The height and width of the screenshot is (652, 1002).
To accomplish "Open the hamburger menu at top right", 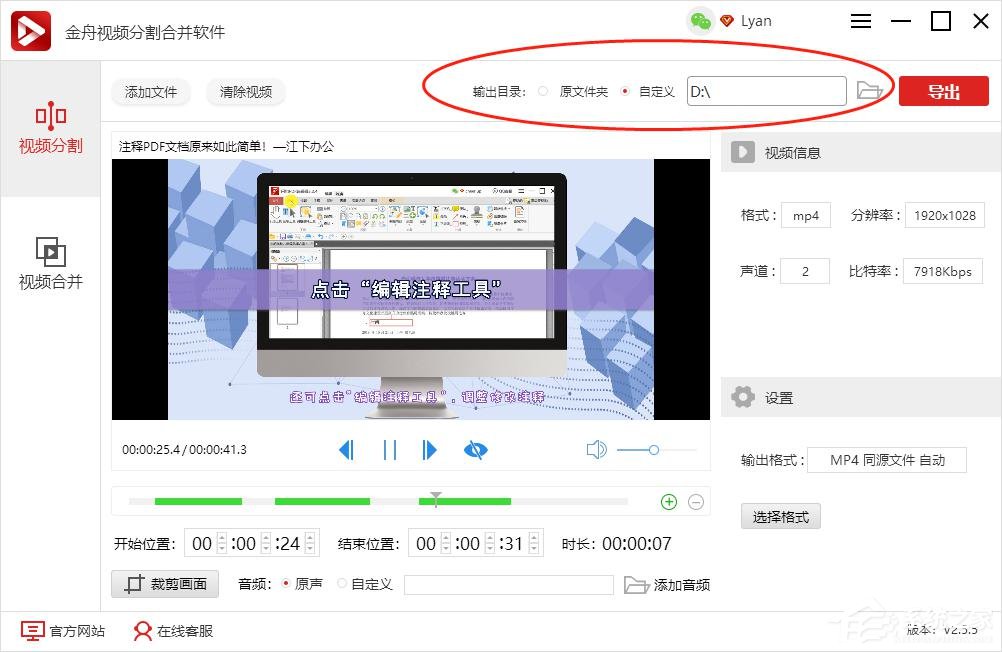I will pyautogui.click(x=860, y=20).
